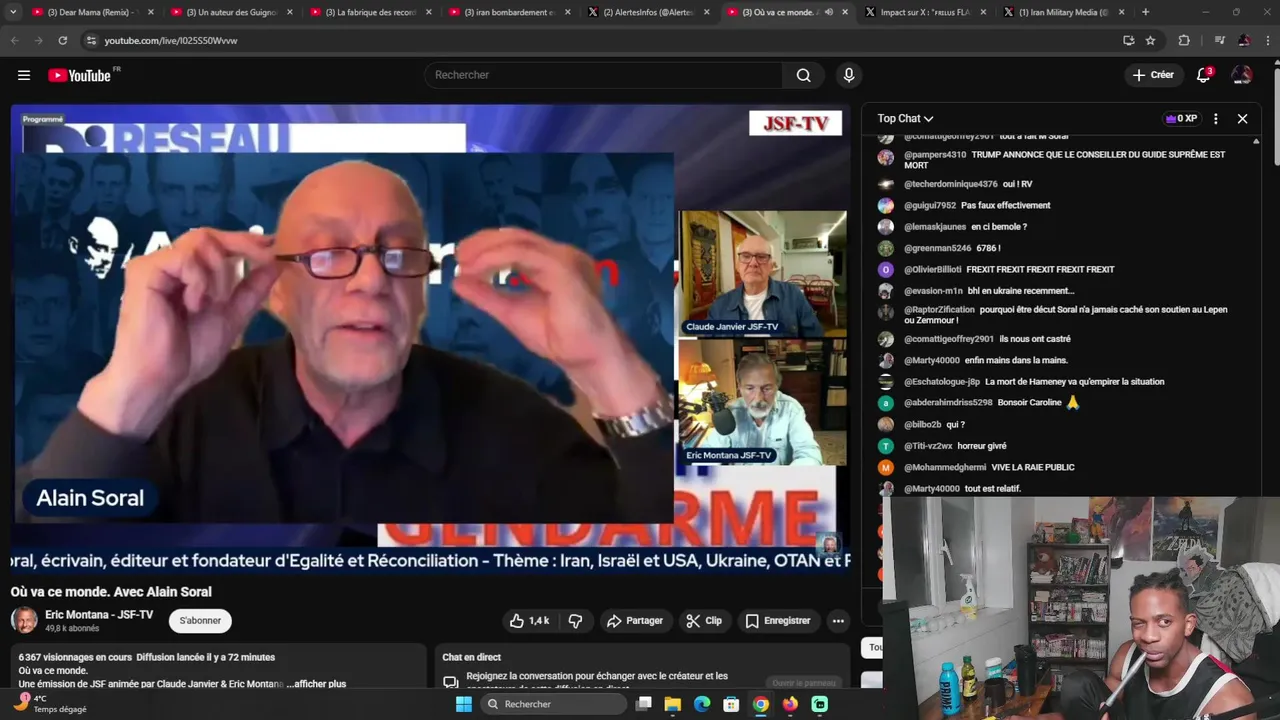Expand description with ...afficher plus
The image size is (1280, 720).
point(317,684)
